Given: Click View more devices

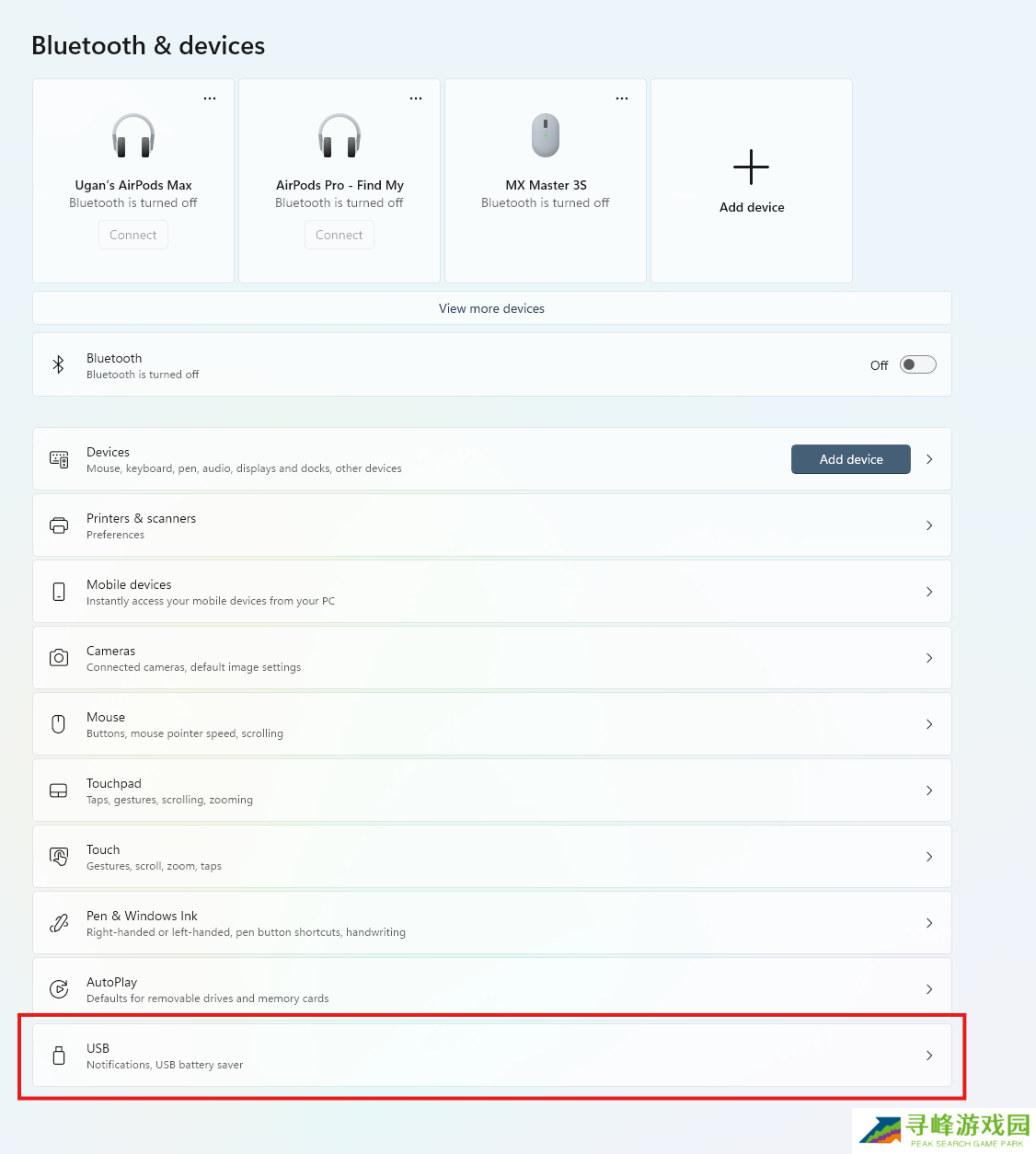Looking at the screenshot, I should [491, 308].
